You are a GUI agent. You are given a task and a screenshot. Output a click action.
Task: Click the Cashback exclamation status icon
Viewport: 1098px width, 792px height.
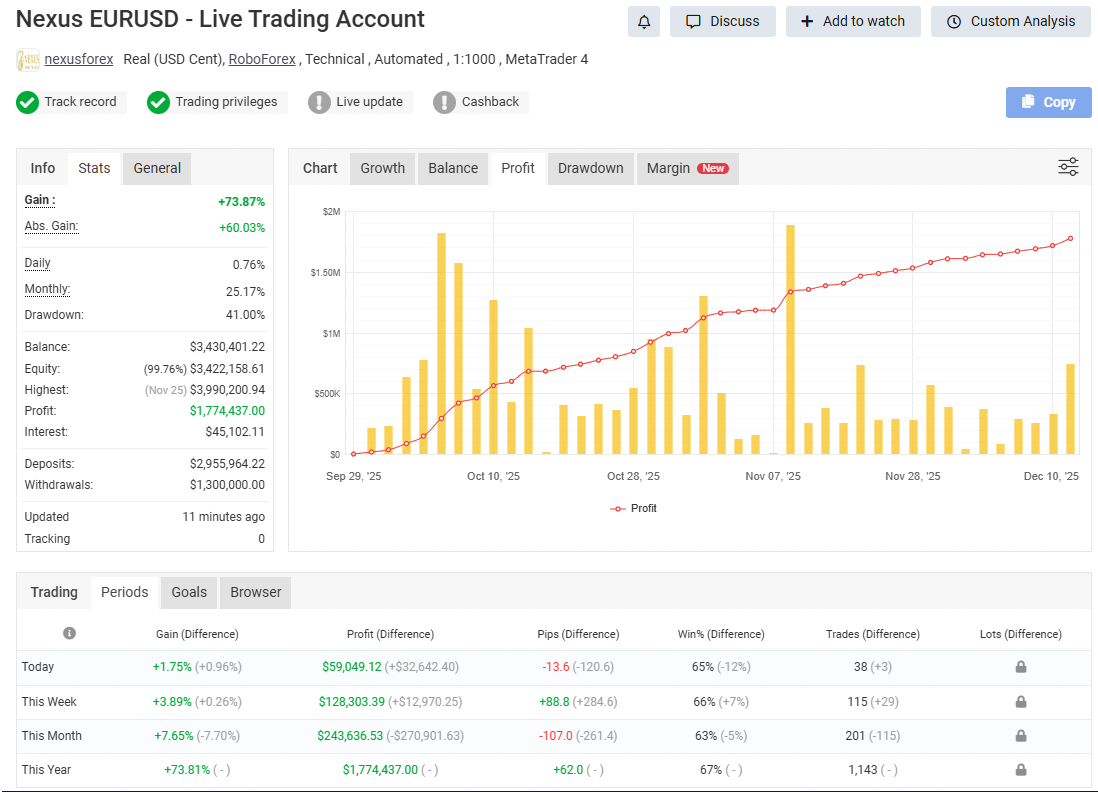tap(444, 102)
